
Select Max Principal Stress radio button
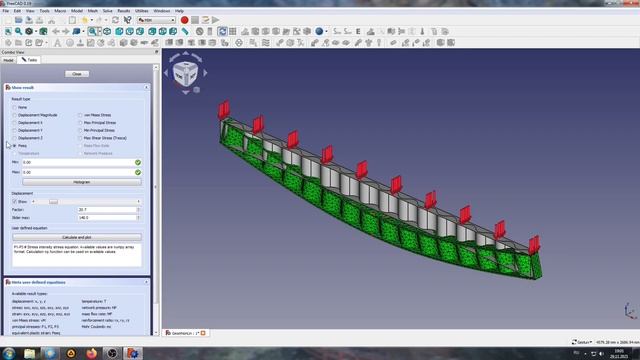[x=80, y=123]
